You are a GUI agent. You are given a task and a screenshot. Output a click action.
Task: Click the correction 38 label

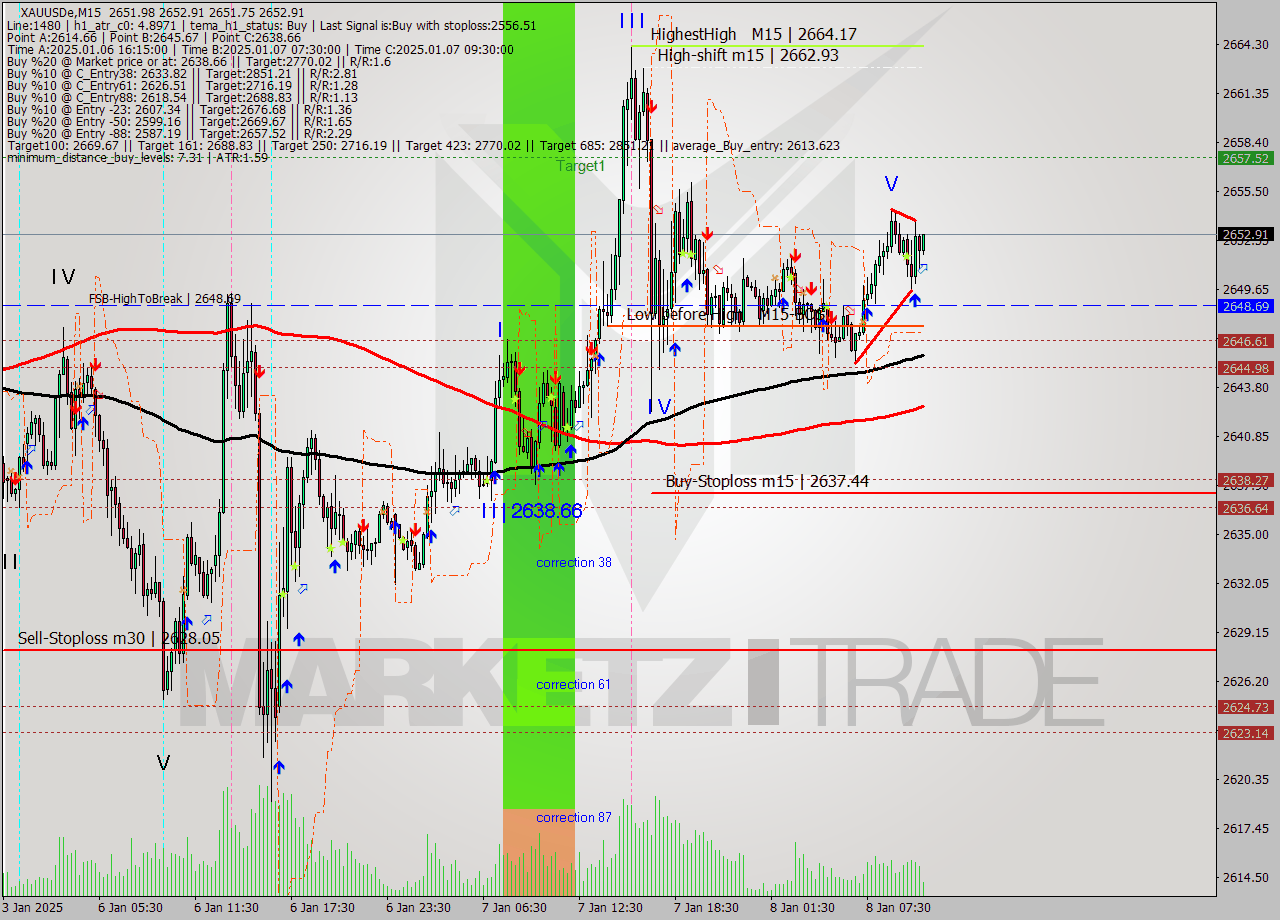tap(574, 563)
